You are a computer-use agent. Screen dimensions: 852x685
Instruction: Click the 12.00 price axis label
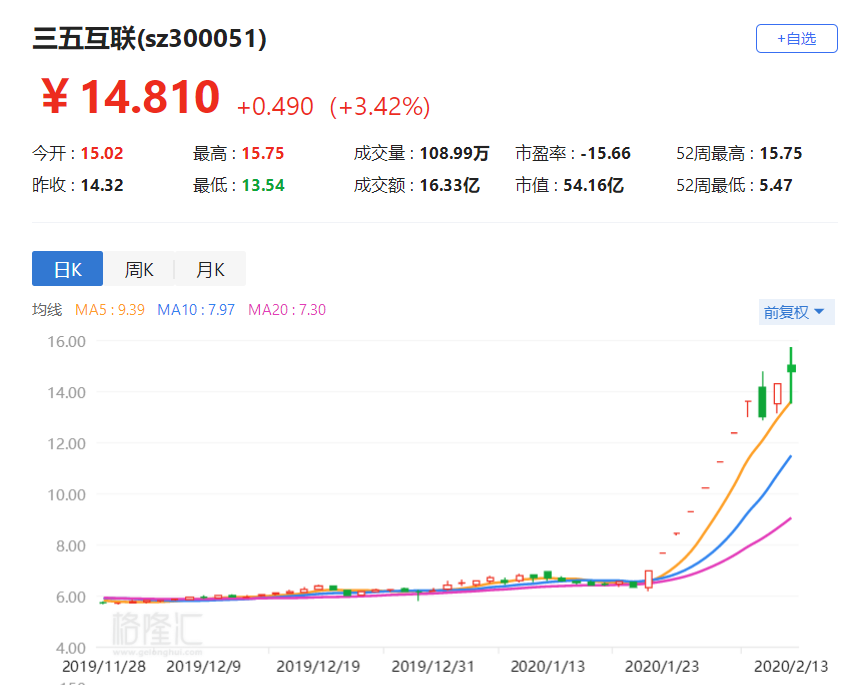66,444
